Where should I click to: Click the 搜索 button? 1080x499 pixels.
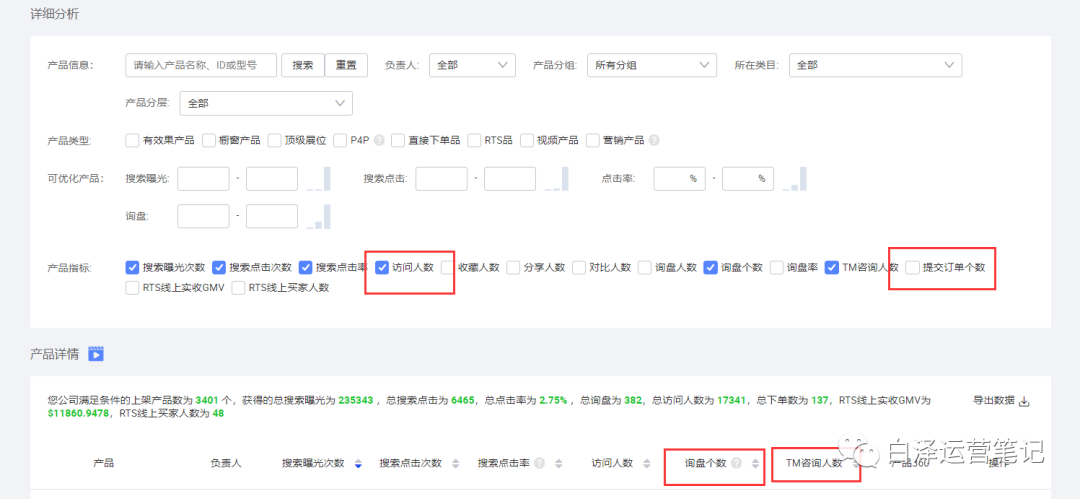tap(302, 65)
